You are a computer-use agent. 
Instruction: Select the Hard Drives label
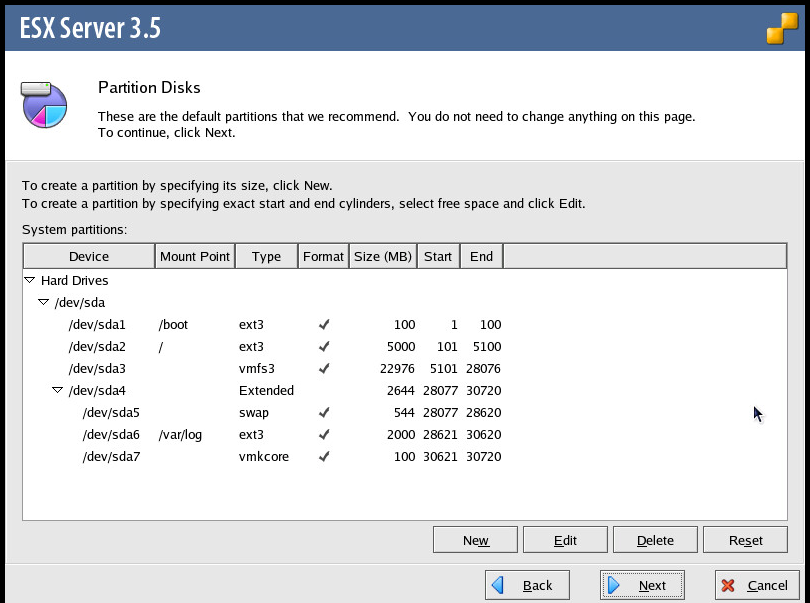coord(74,280)
